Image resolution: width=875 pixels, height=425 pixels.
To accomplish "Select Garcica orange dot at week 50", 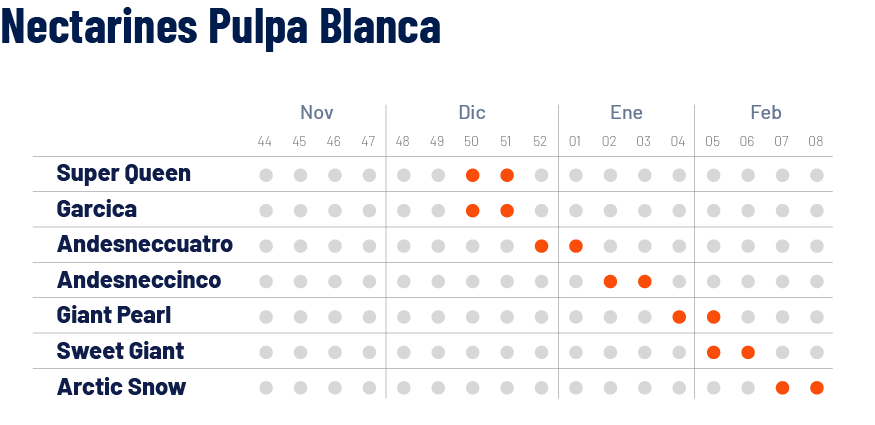I will pos(472,211).
